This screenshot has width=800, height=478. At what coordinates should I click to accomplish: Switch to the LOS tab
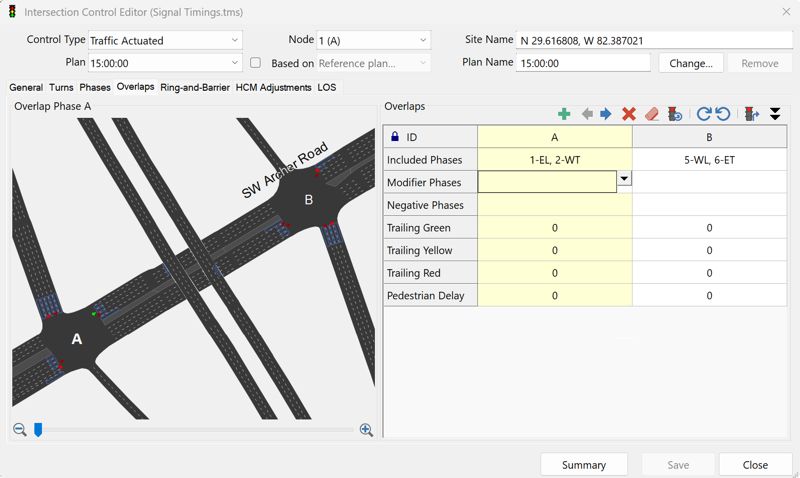[x=327, y=87]
